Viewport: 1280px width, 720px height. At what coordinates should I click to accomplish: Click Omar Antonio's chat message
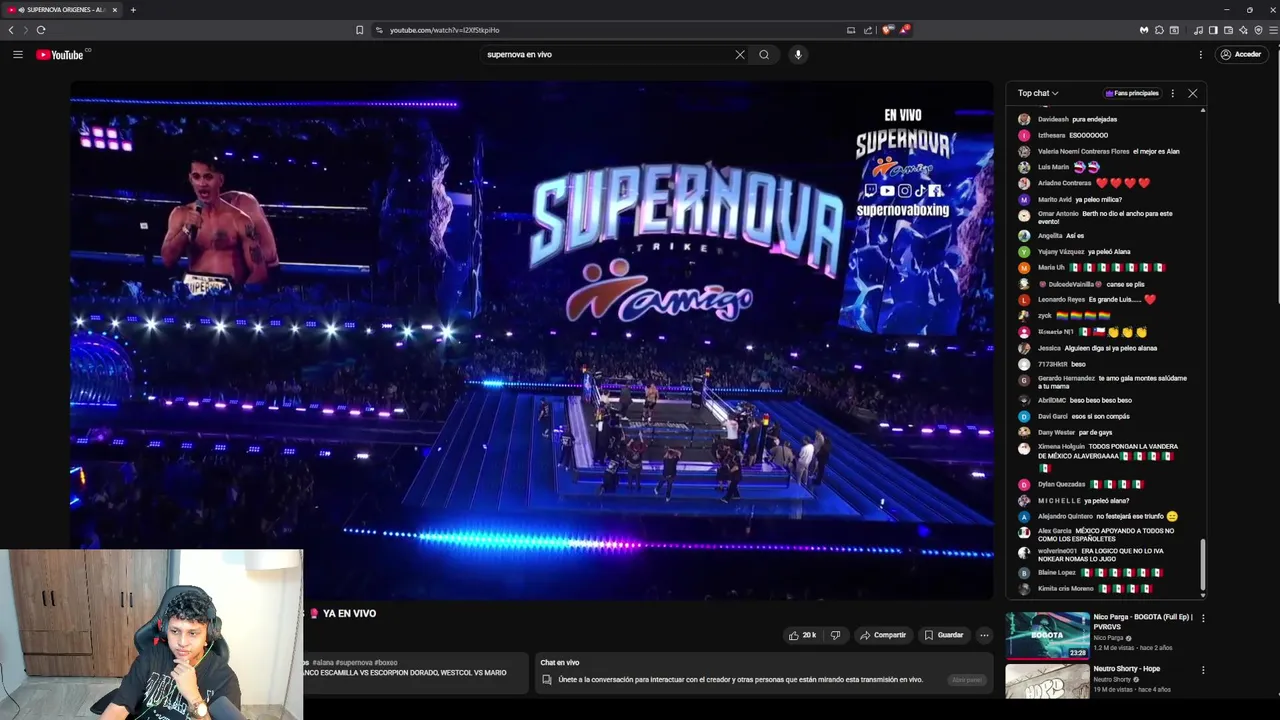pos(1095,217)
